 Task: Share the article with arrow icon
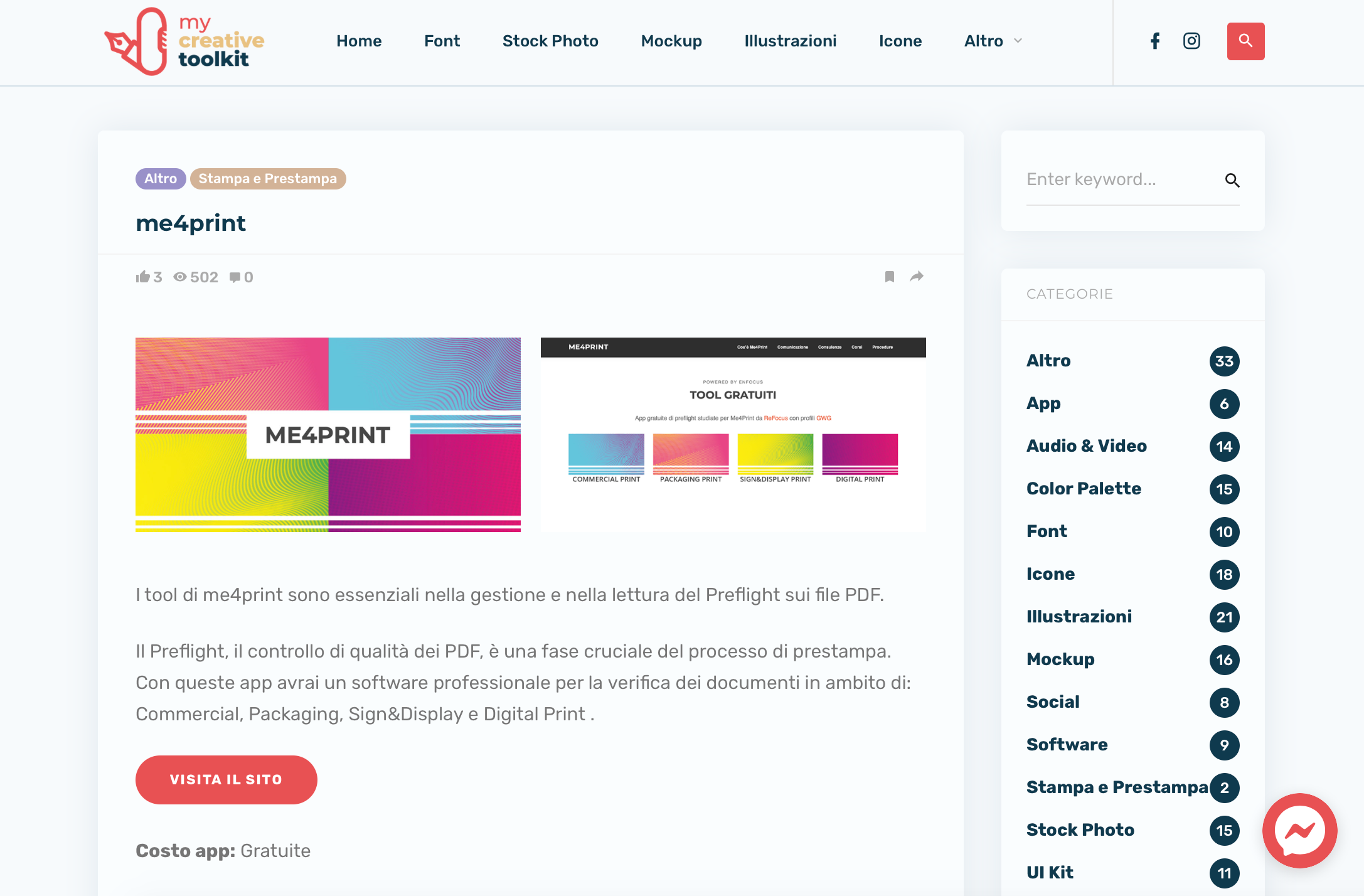(917, 277)
